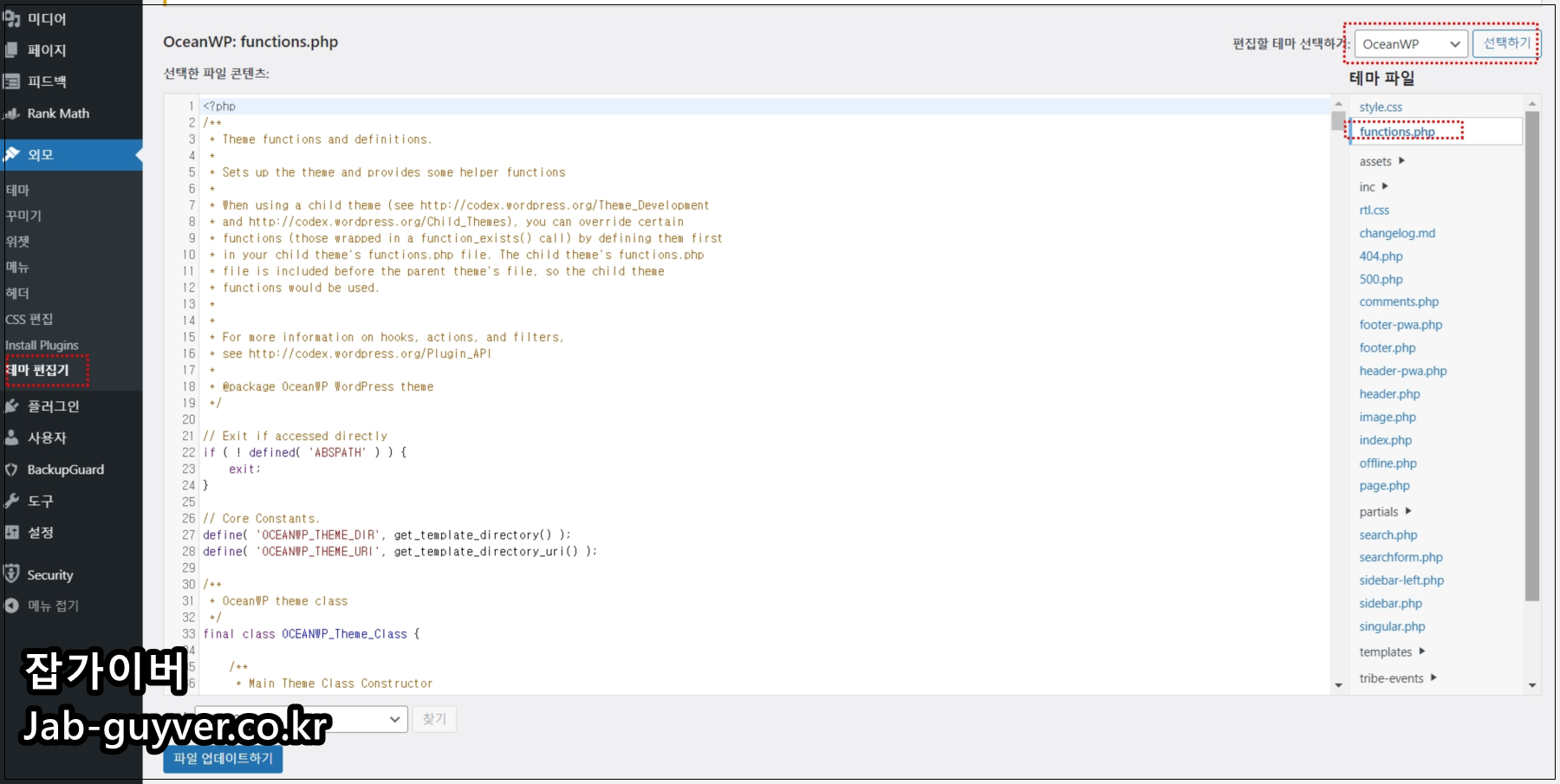Open search.php theme file
The image size is (1560, 784).
[x=1388, y=535]
